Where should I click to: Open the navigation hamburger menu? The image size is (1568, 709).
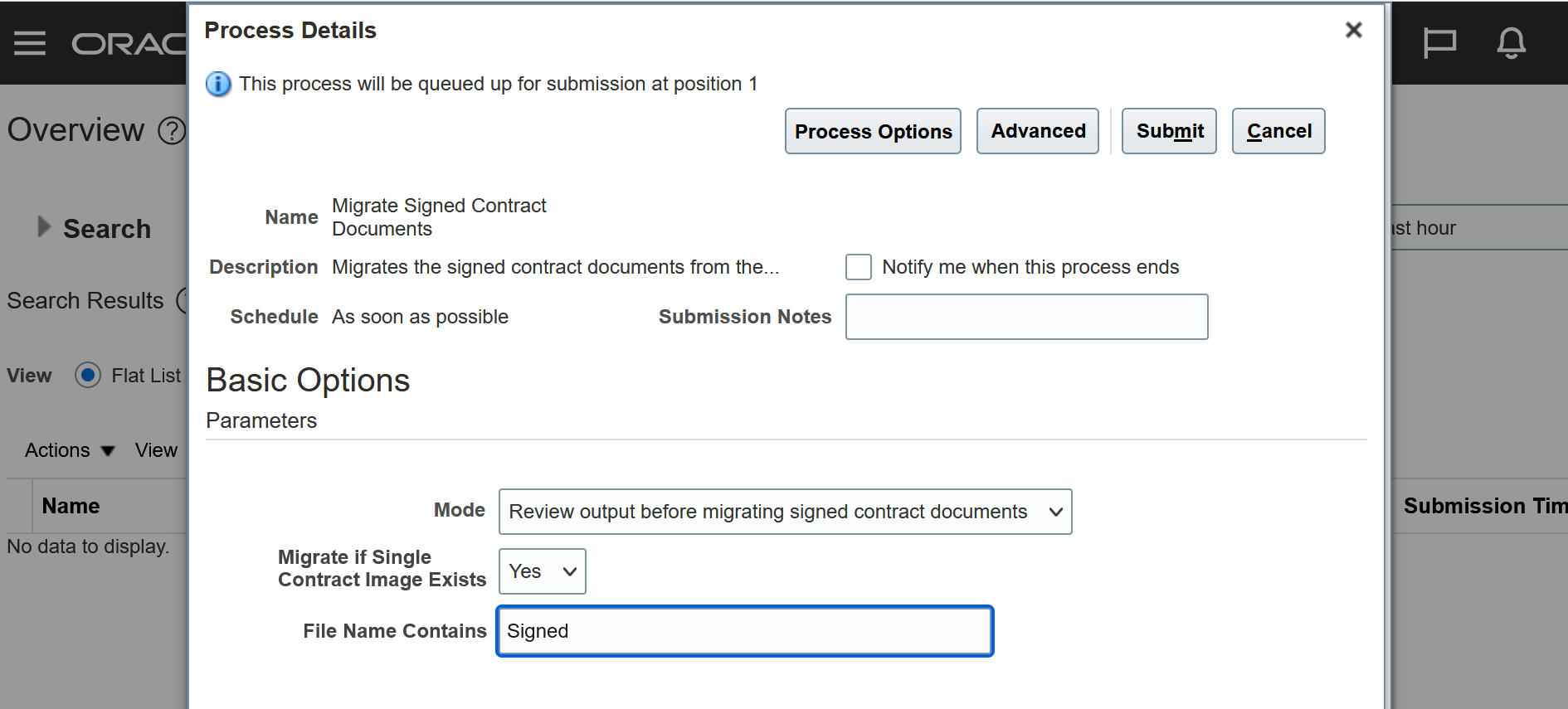(x=31, y=43)
